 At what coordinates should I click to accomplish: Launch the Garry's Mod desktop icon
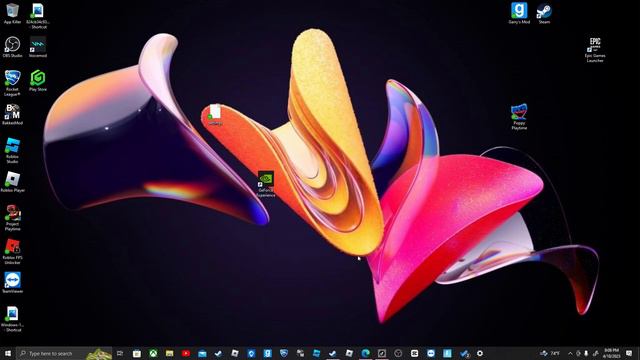point(519,13)
